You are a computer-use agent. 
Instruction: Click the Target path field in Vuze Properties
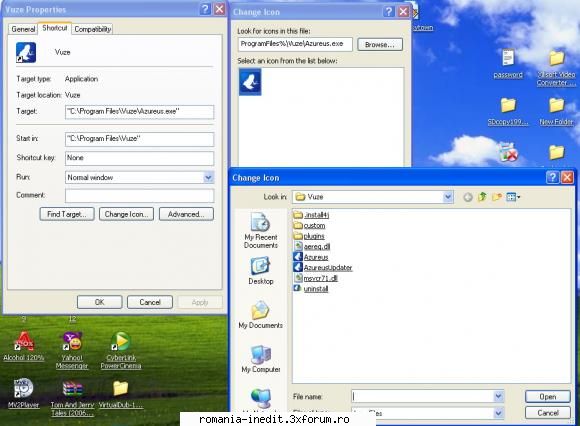coord(139,112)
